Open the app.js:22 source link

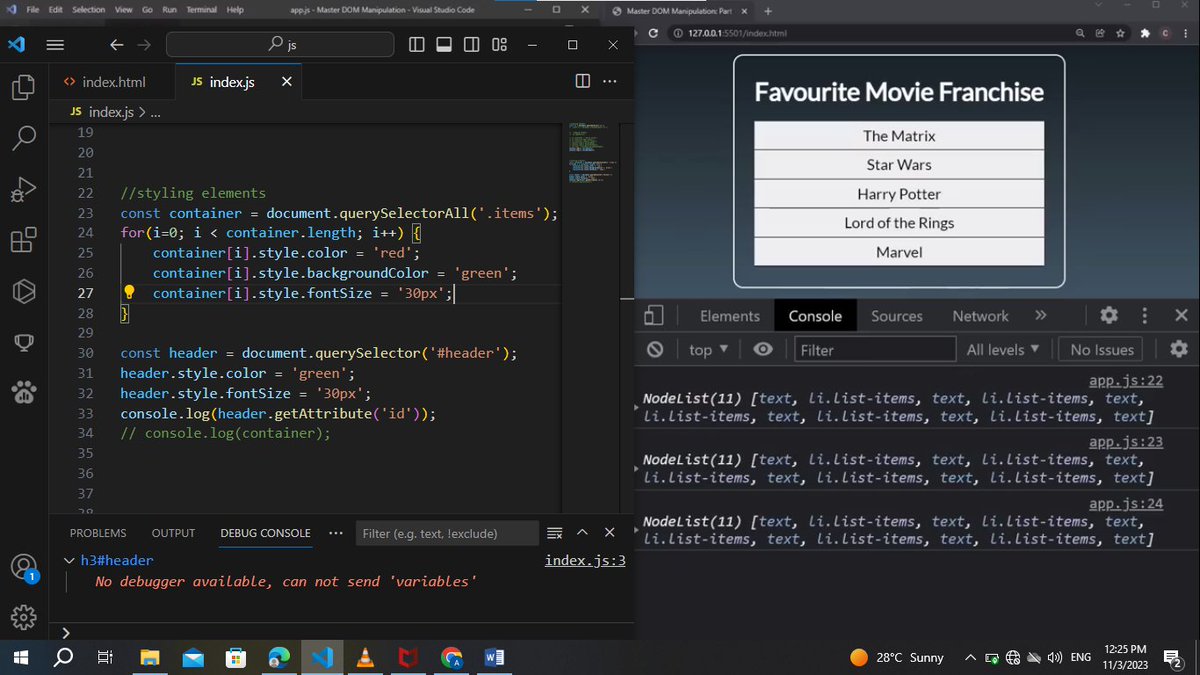pos(1126,380)
